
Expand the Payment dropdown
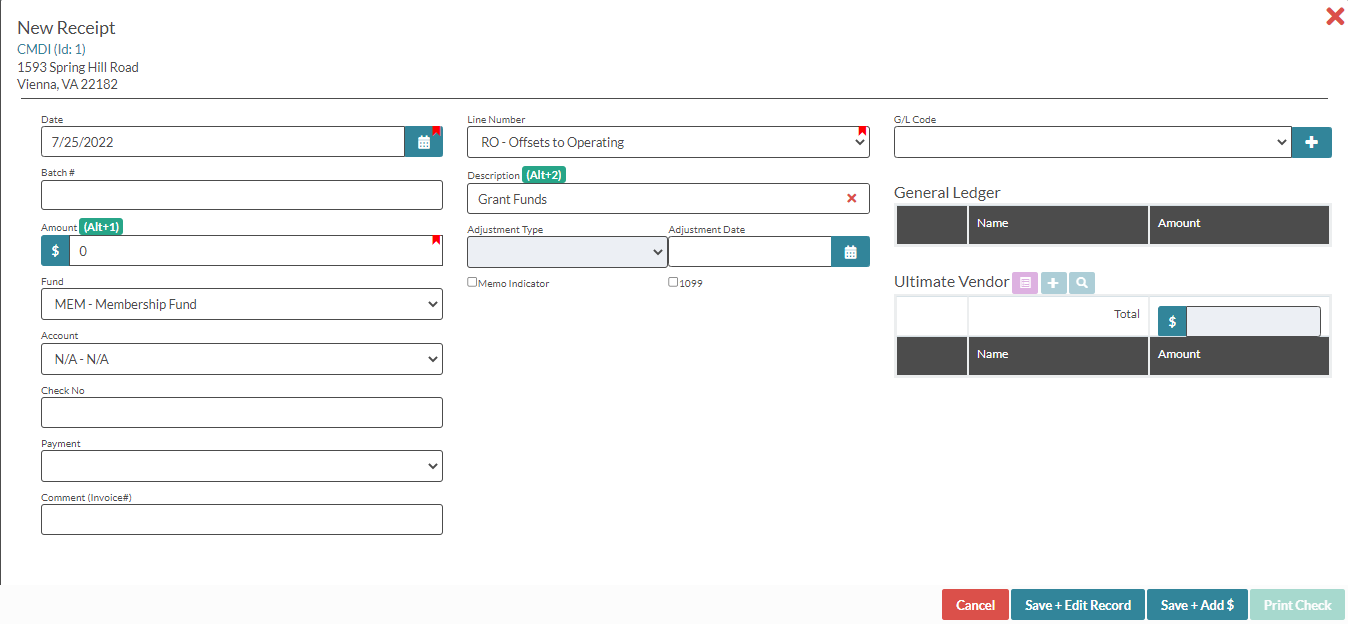click(x=241, y=466)
